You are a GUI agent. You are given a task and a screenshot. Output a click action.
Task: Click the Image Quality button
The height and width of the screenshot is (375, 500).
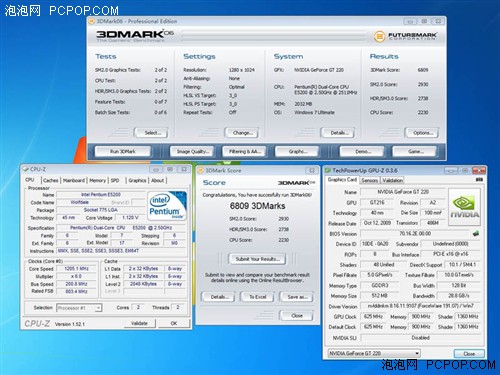193,151
